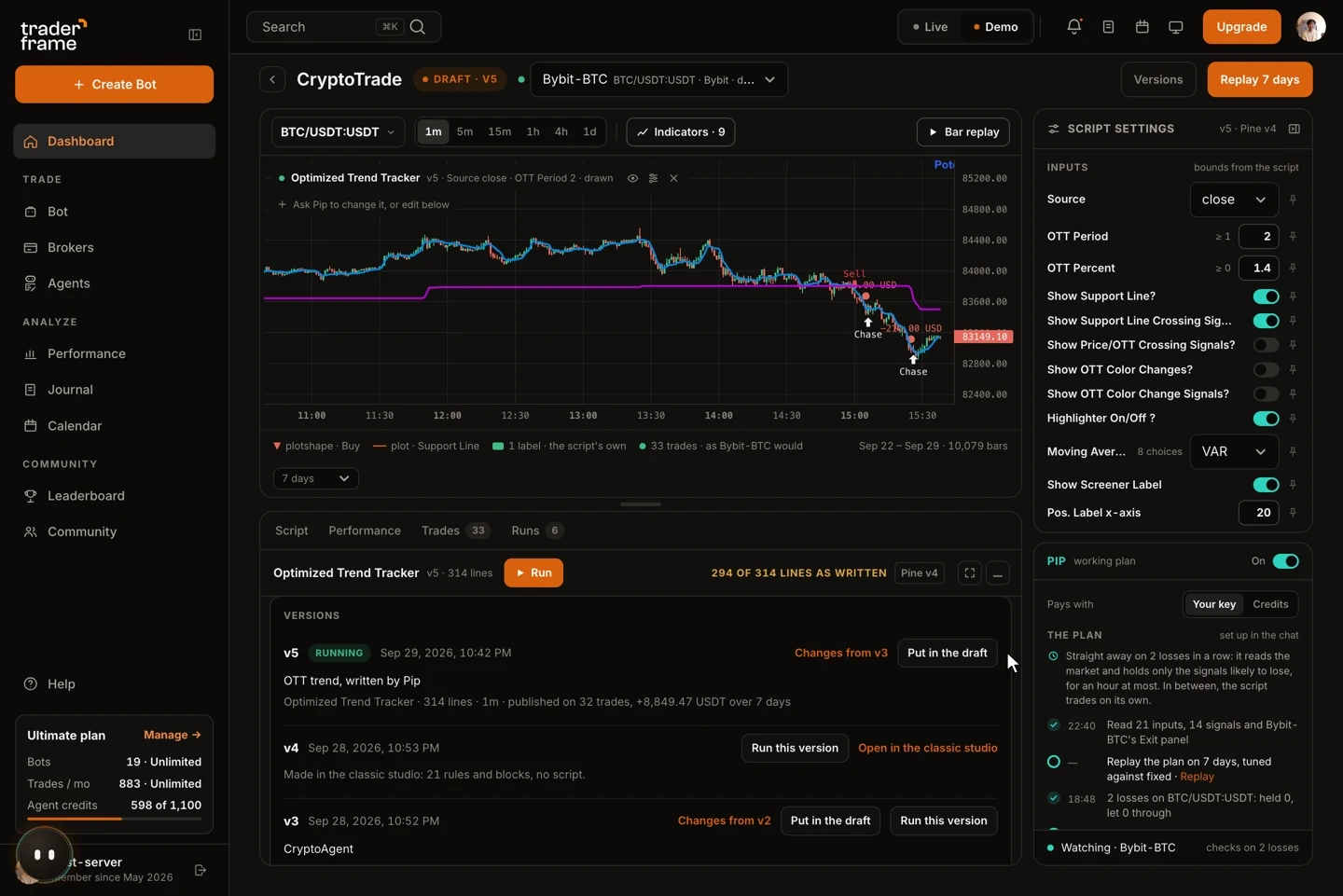This screenshot has width=1343, height=896.
Task: Enable Show OTT Color Changes switch
Action: point(1266,369)
